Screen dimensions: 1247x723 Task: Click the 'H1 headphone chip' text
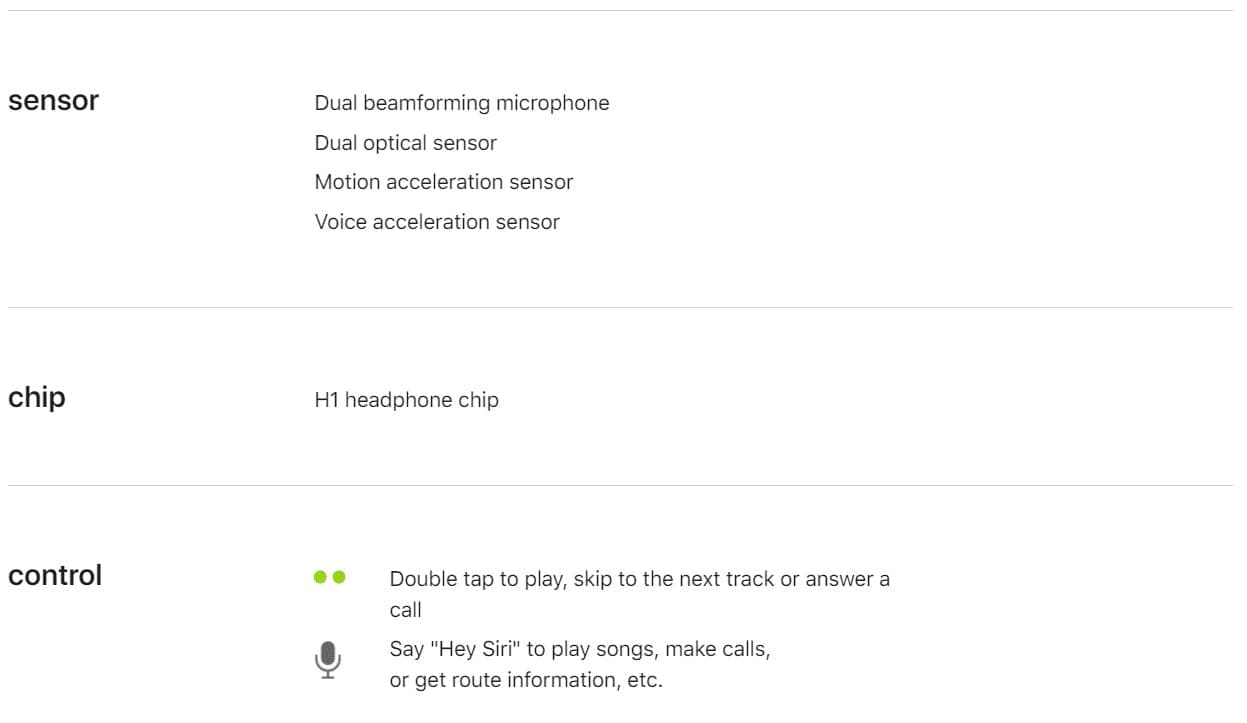click(406, 400)
